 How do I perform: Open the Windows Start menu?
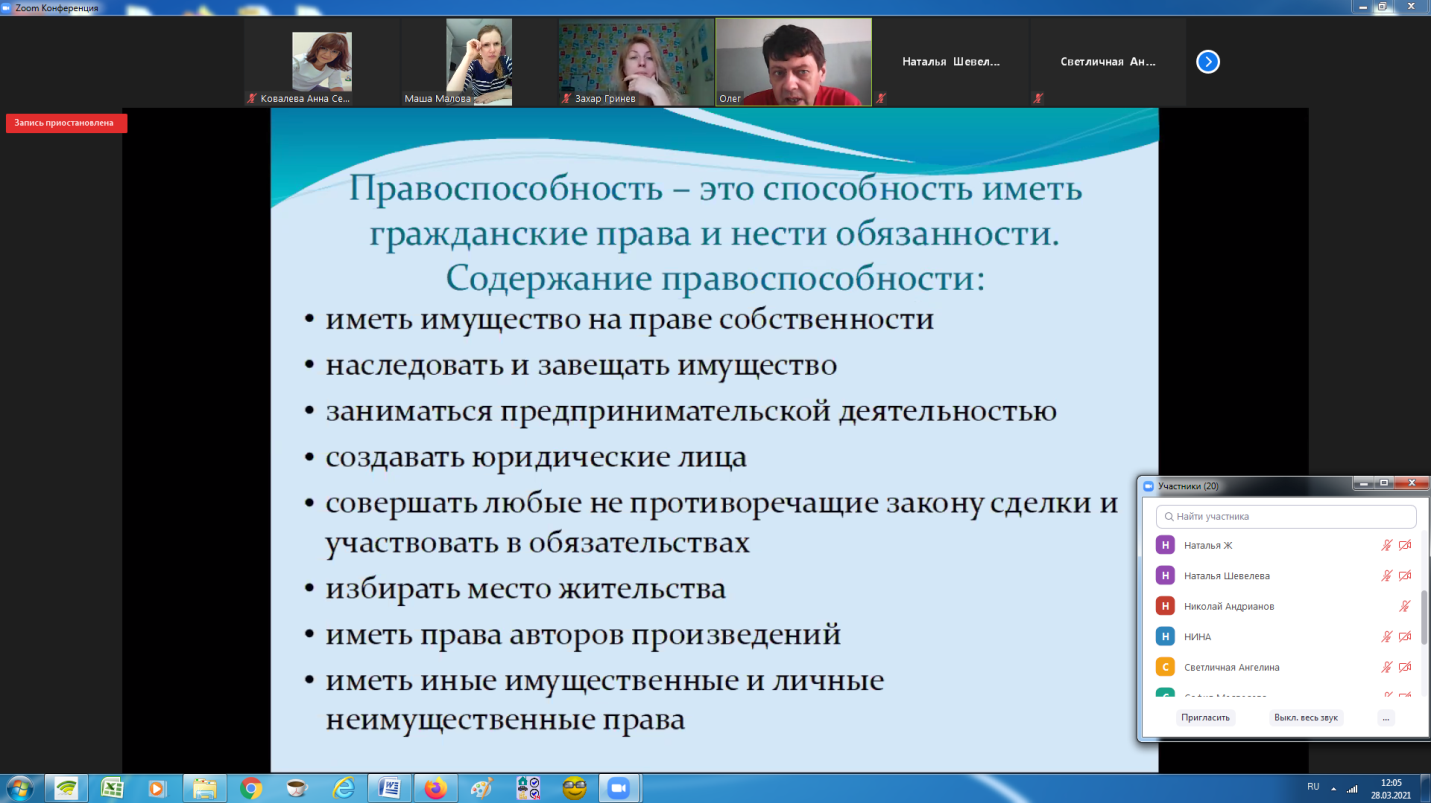(20, 788)
